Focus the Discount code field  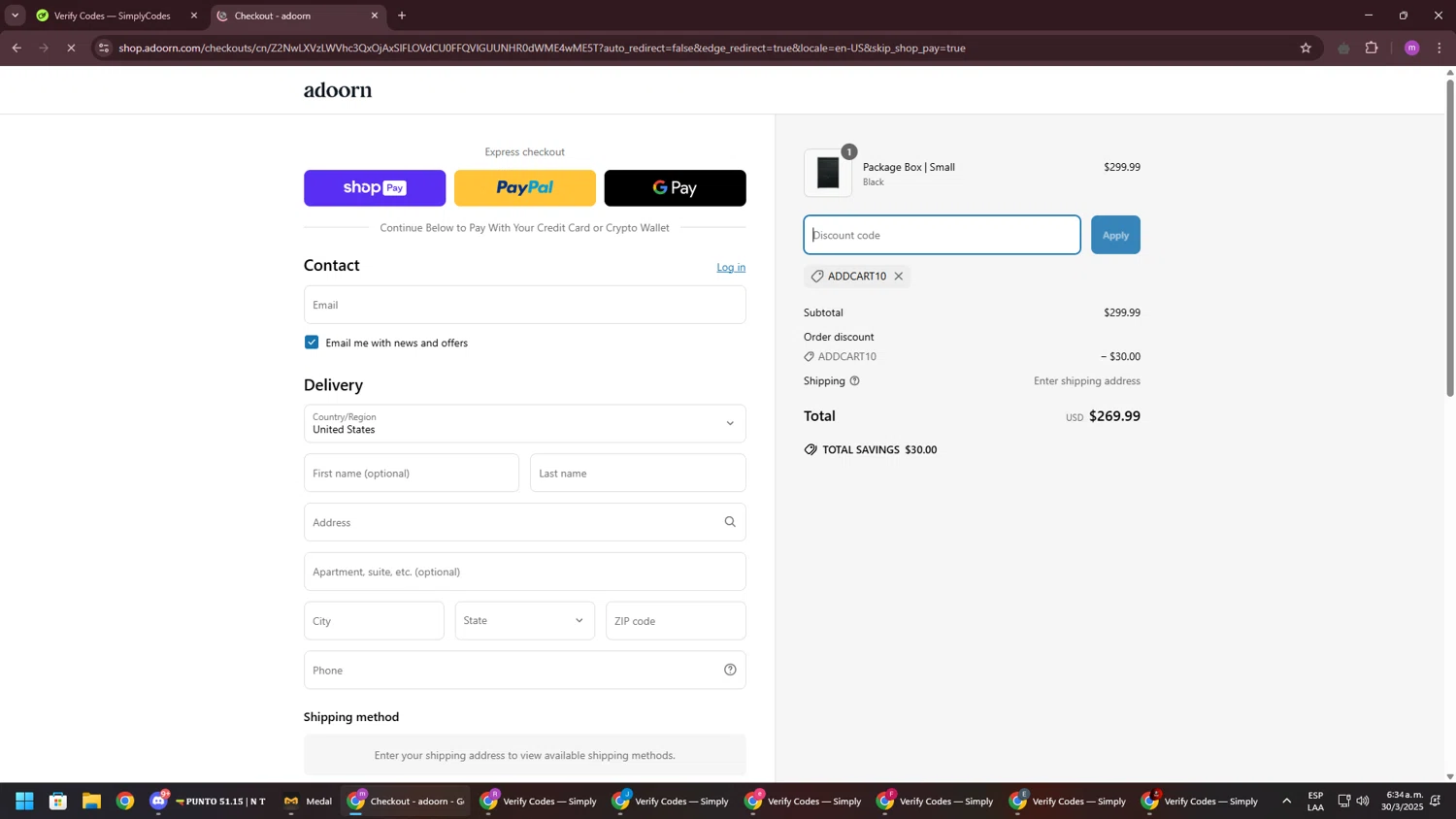[x=942, y=236]
